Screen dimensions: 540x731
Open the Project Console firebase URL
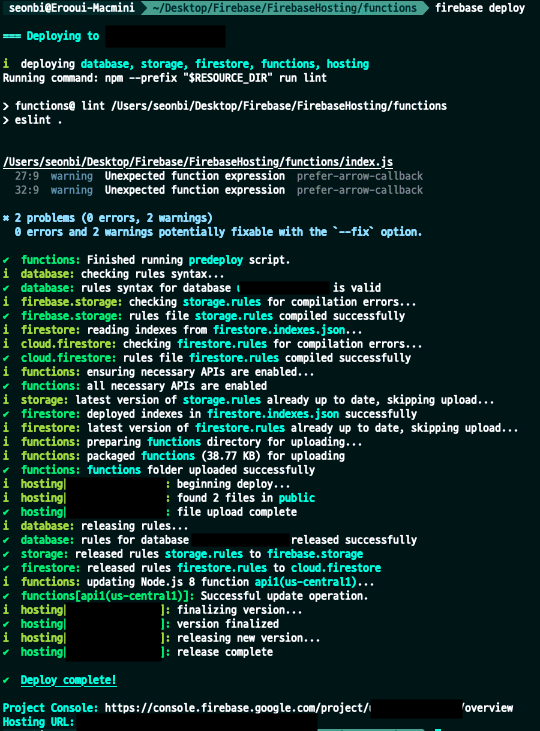coord(308,708)
